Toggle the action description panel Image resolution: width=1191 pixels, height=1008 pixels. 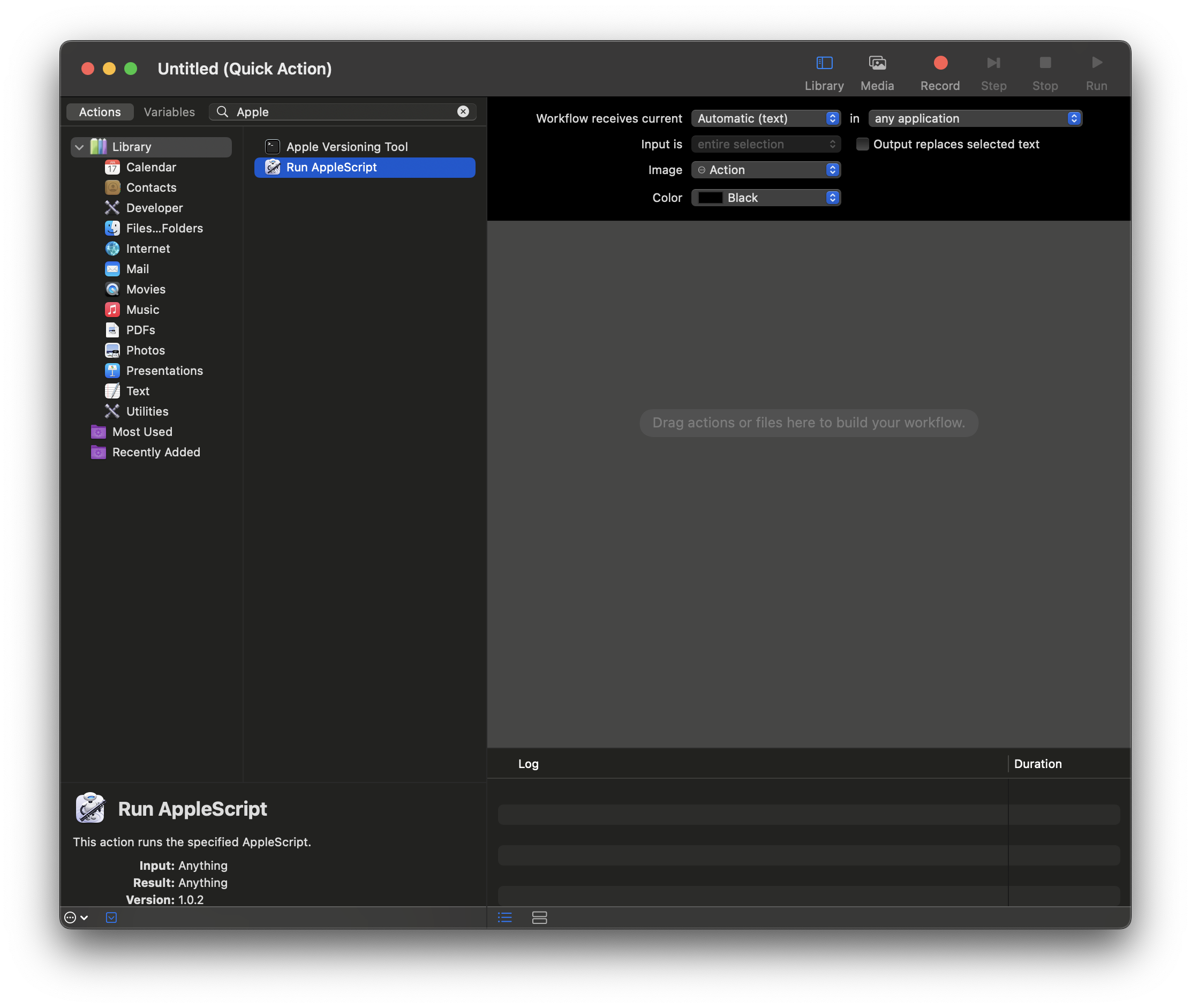click(111, 917)
